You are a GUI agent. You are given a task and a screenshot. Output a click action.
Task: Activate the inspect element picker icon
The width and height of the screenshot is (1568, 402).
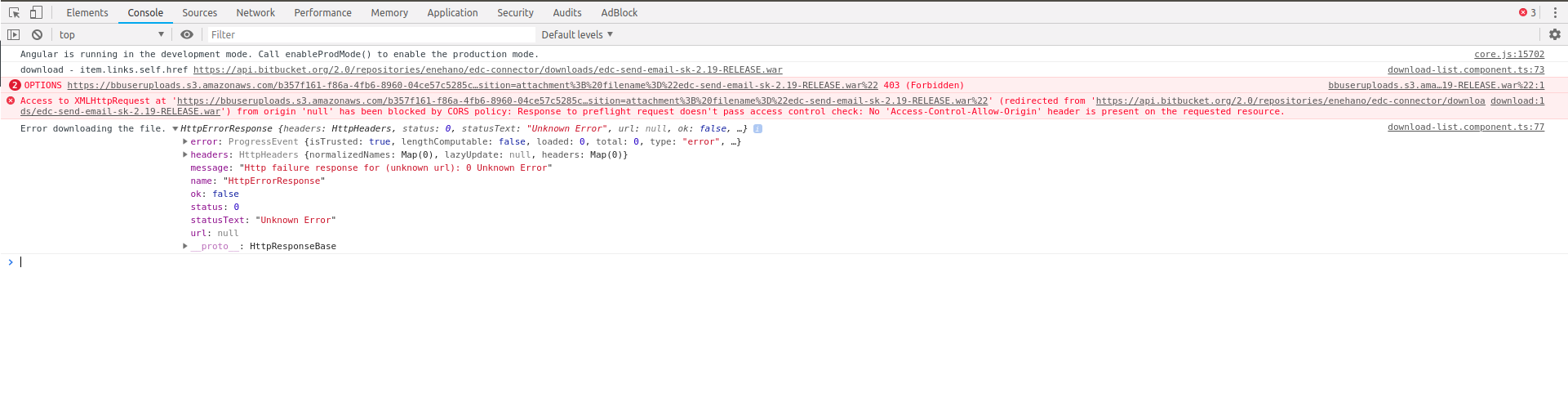pos(14,12)
